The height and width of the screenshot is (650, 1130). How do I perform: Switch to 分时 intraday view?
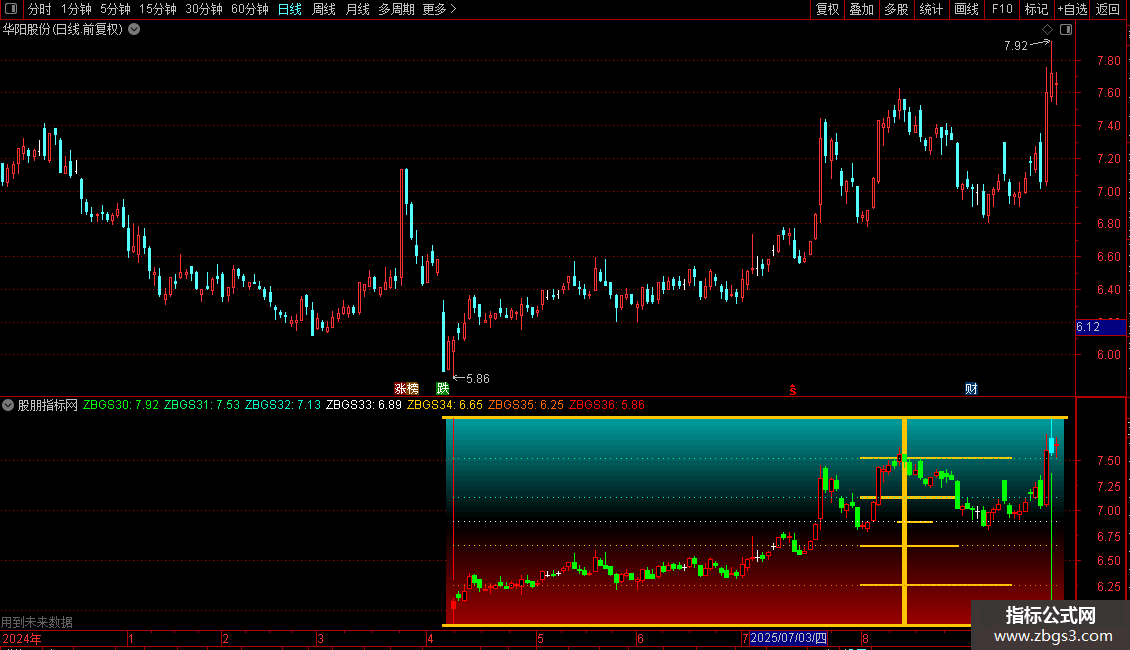click(x=40, y=9)
